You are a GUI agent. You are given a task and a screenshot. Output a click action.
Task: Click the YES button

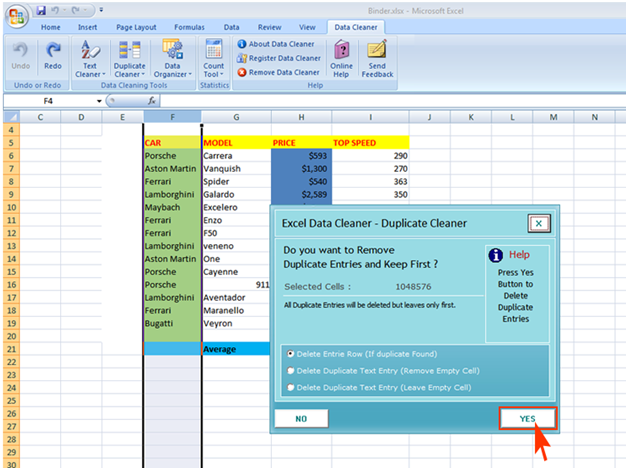pyautogui.click(x=528, y=419)
